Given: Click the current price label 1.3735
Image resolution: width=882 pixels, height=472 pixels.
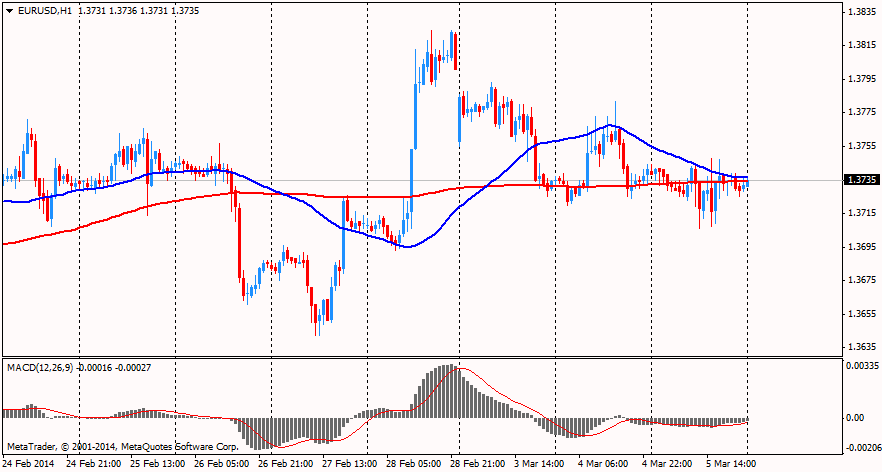Looking at the screenshot, I should pos(861,180).
